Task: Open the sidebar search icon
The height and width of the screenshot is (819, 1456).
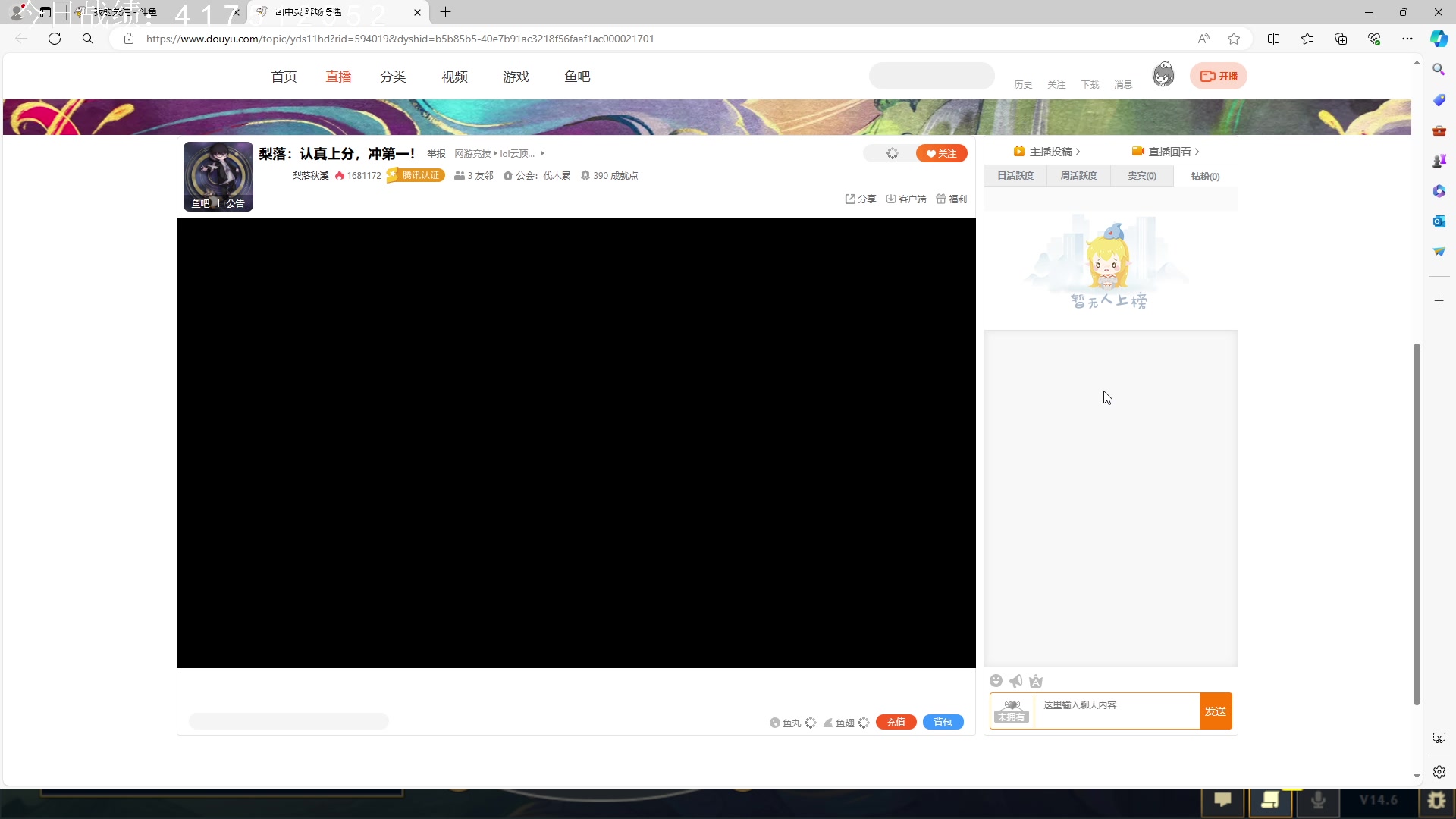Action: pos(1439,70)
